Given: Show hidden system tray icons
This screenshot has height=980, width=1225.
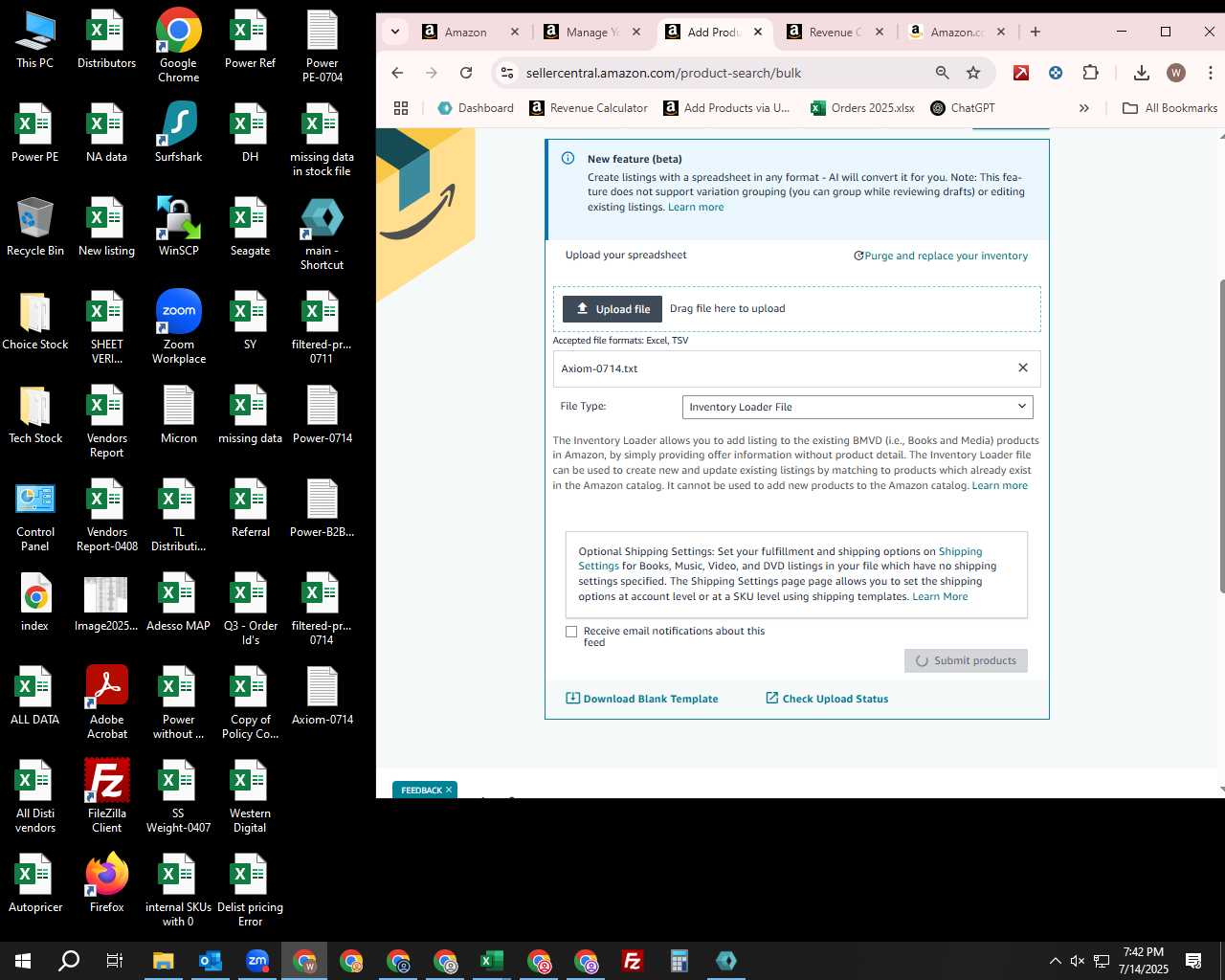Looking at the screenshot, I should (1055, 961).
